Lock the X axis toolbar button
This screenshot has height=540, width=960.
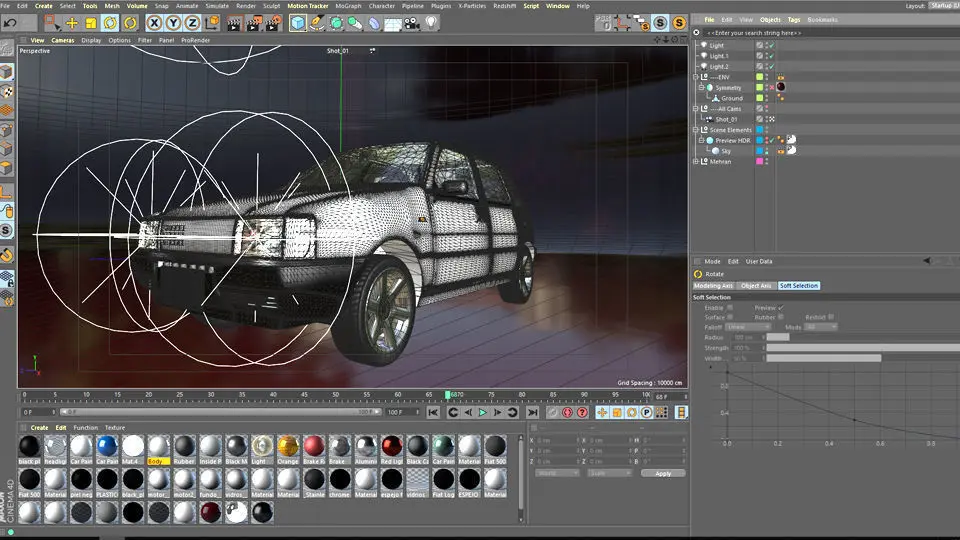point(155,22)
